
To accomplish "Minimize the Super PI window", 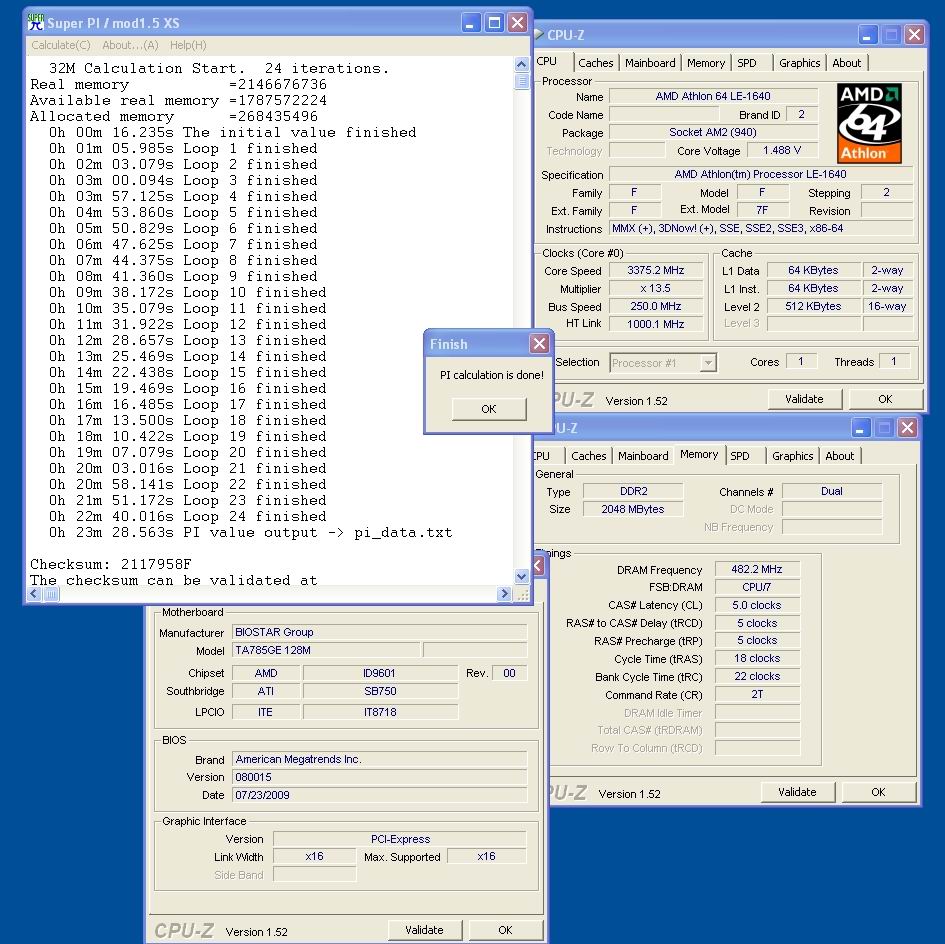I will pos(471,23).
